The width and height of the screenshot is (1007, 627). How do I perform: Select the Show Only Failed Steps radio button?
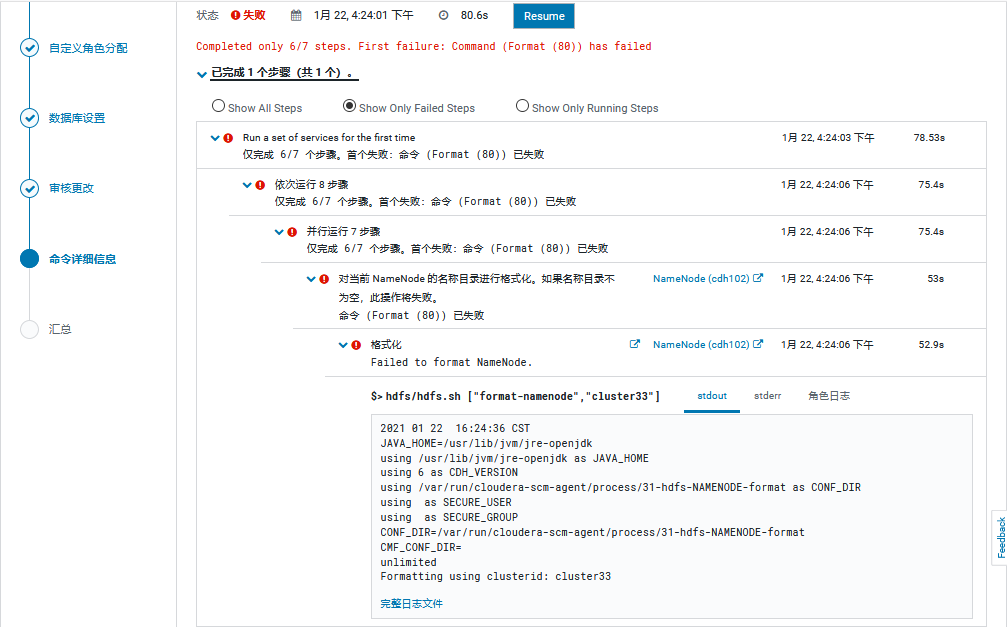tap(350, 106)
